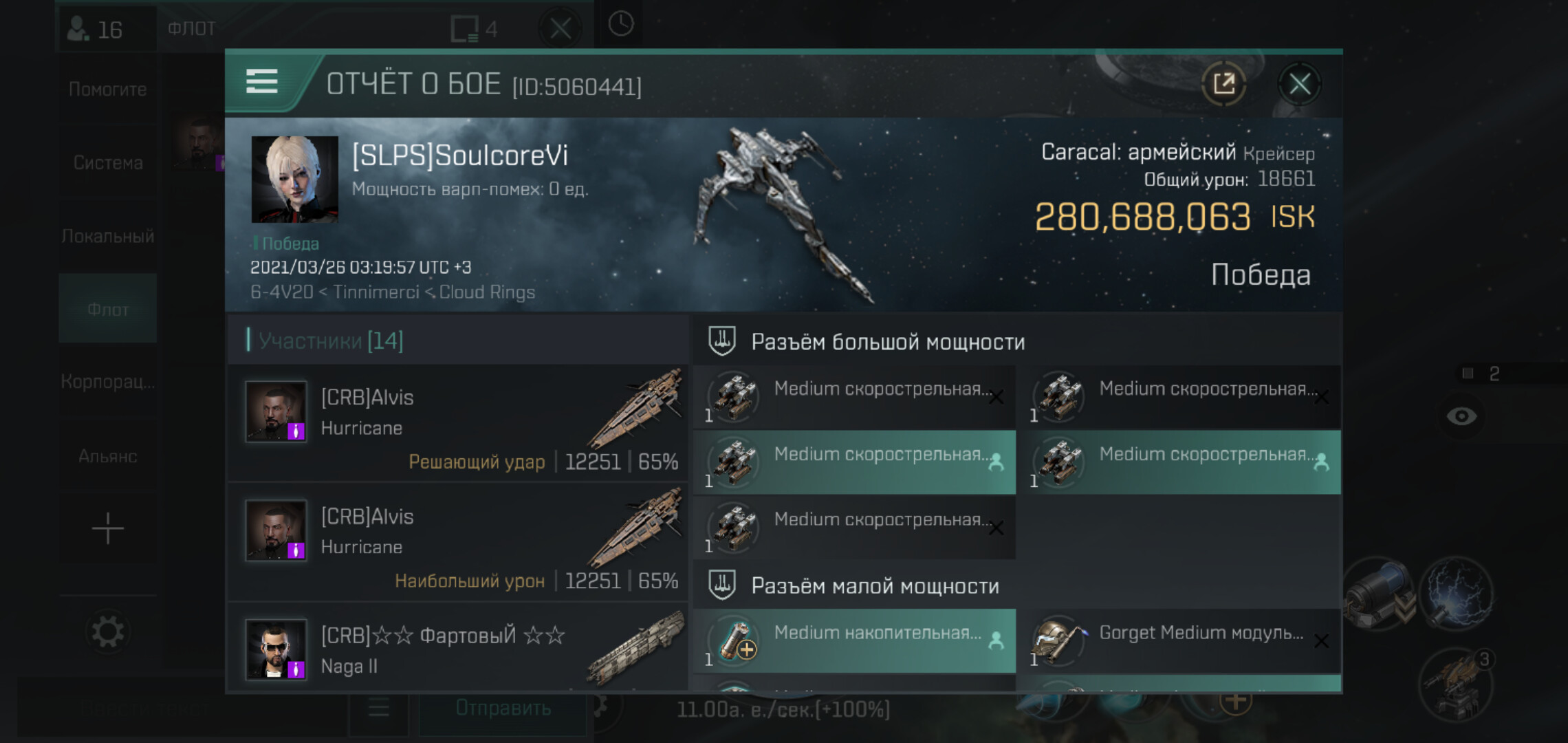Open the Альянс chat channel

tap(107, 456)
